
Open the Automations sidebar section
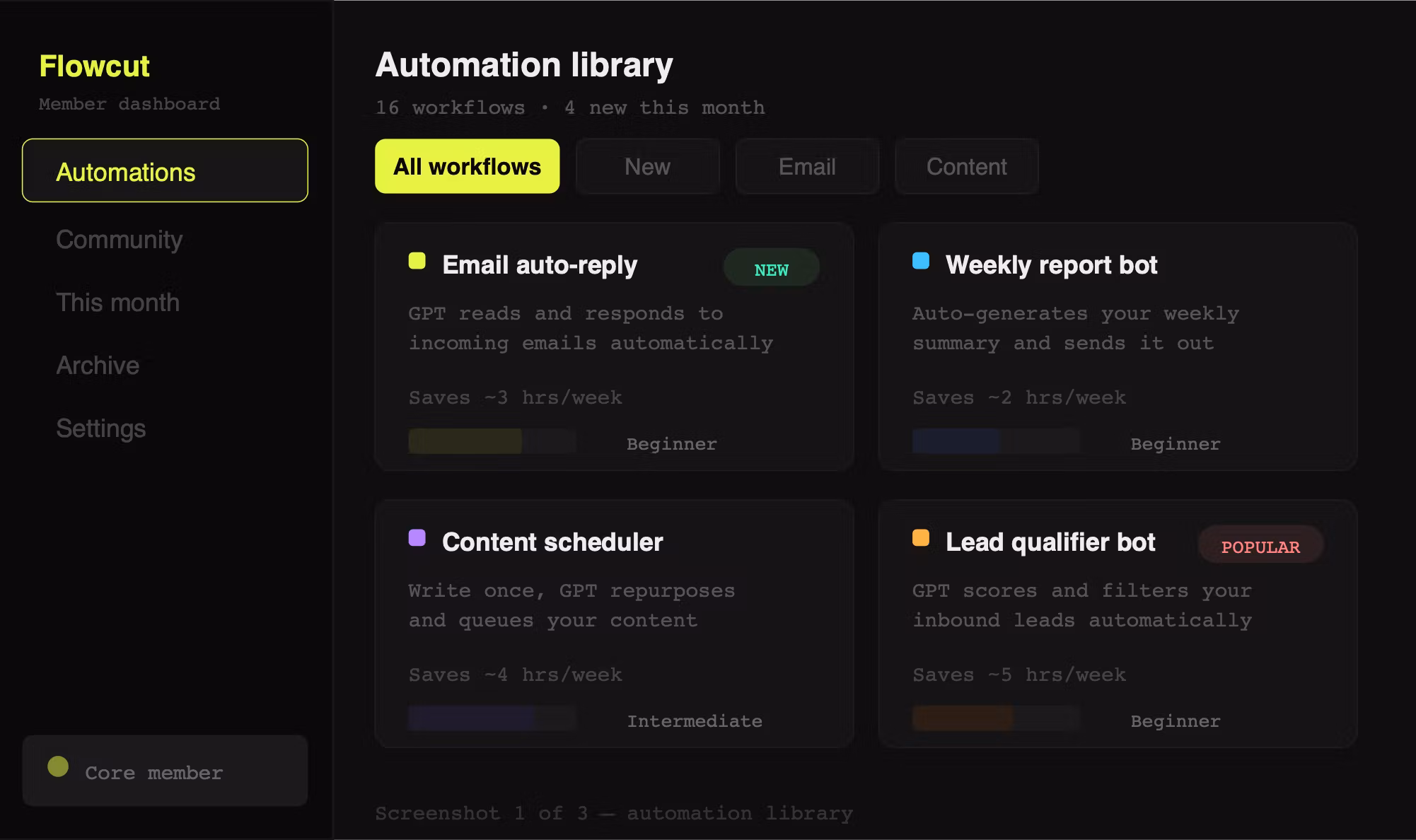coord(165,170)
